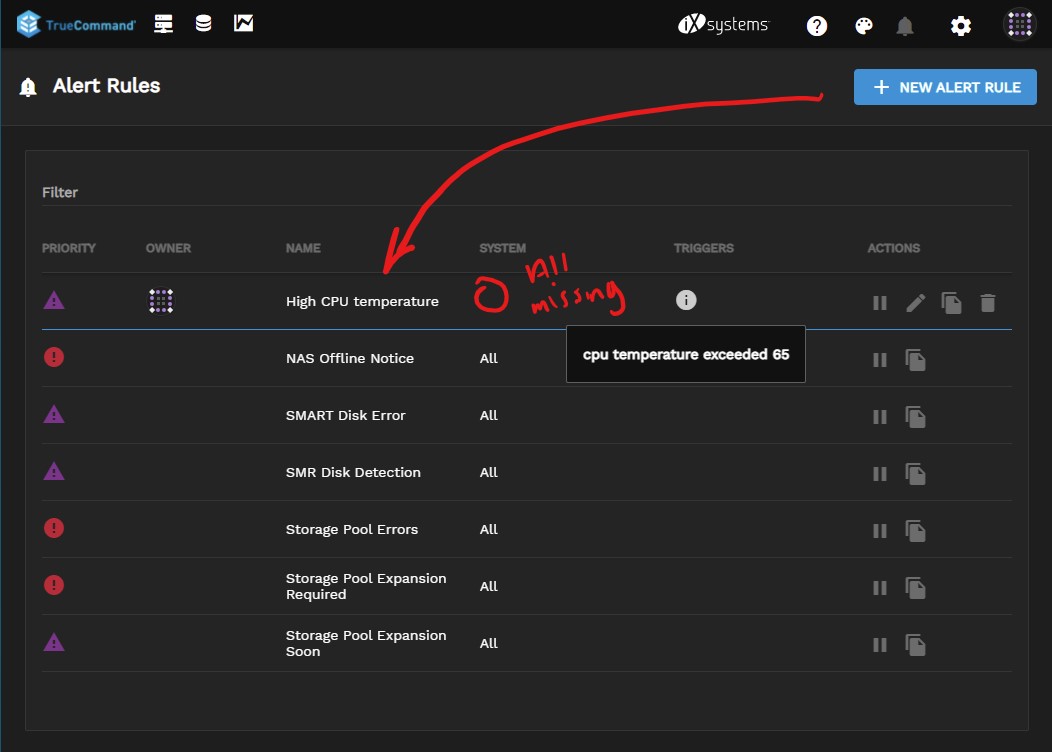Pause the Storage Pool Expansion Soon rule
Image resolution: width=1052 pixels, height=752 pixels.
click(x=880, y=645)
